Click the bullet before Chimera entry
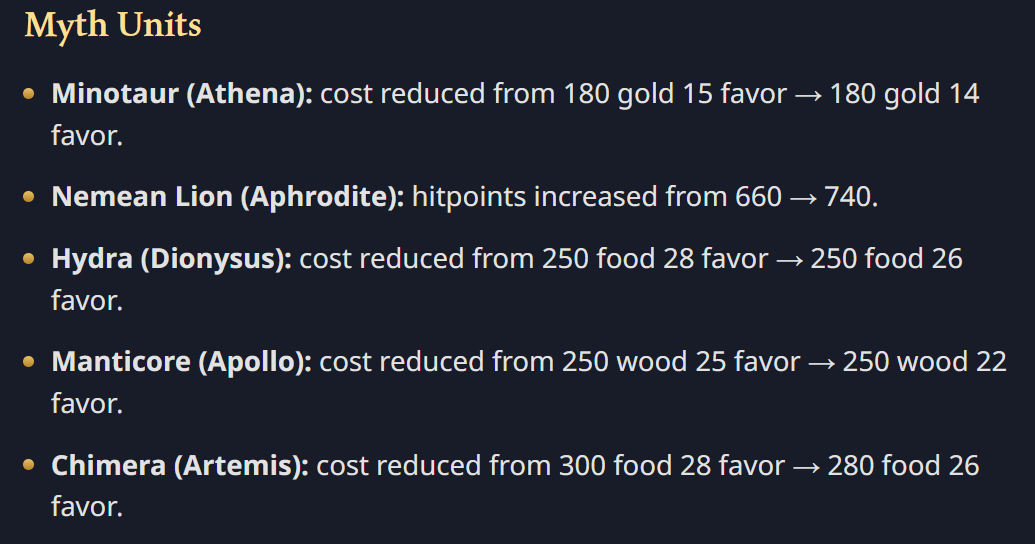This screenshot has height=544, width=1035. click(29, 465)
